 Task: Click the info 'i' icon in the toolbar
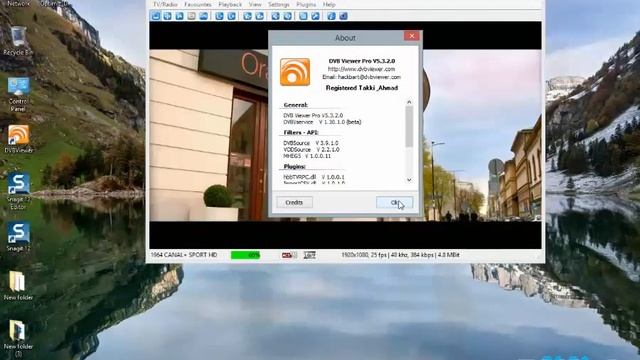click(x=331, y=16)
